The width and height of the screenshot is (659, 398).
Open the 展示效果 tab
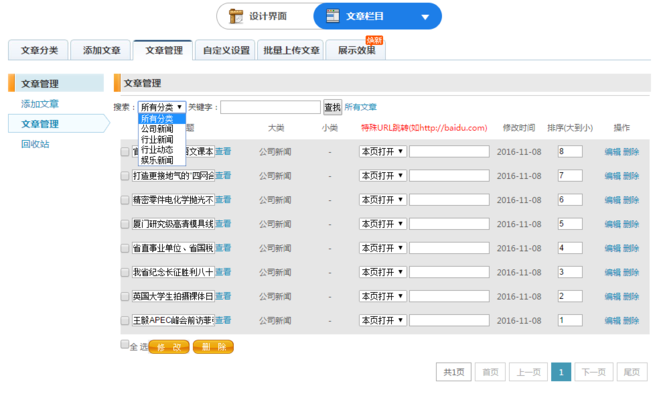[356, 50]
